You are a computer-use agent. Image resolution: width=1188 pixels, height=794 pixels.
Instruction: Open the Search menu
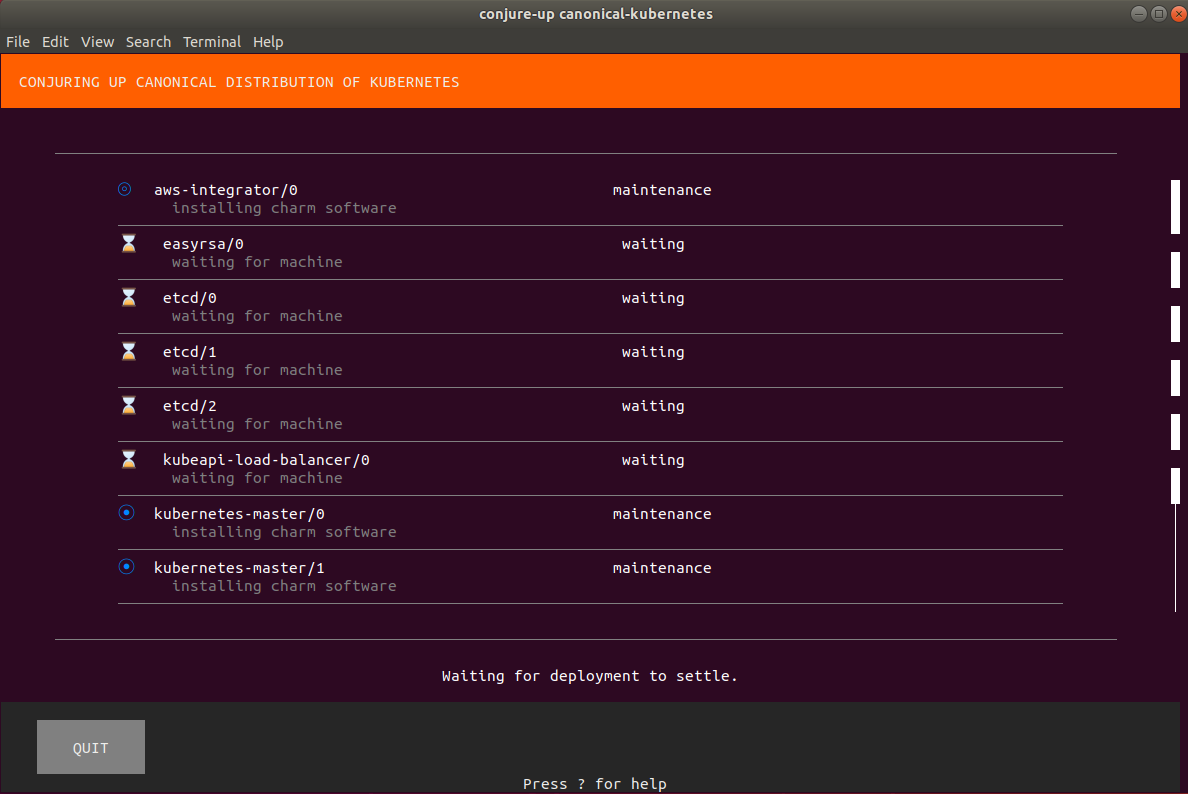[148, 42]
